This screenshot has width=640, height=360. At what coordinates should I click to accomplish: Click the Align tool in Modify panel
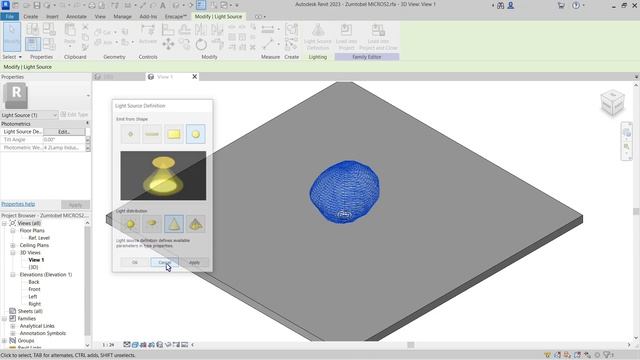[x=168, y=29]
